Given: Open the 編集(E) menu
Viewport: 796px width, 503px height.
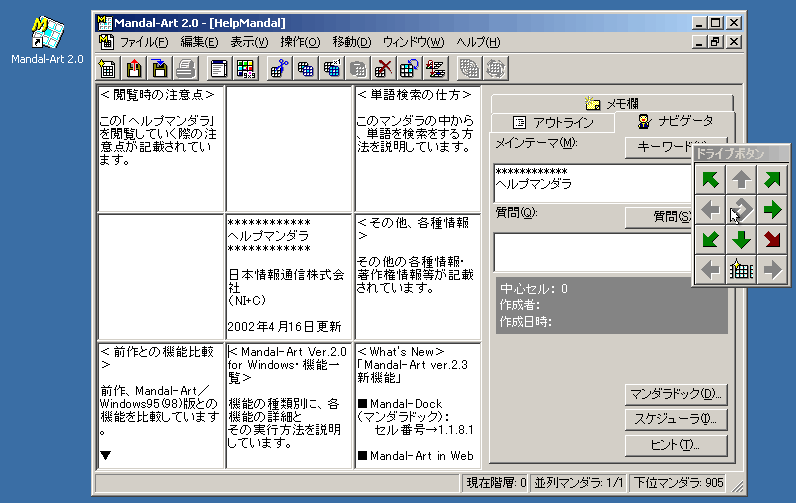Looking at the screenshot, I should tap(199, 42).
